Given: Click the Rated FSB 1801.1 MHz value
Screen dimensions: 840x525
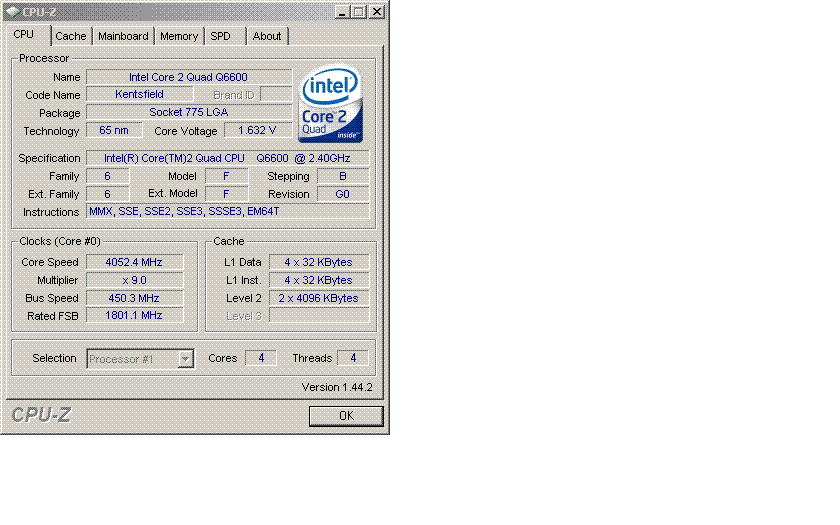Looking at the screenshot, I should [x=134, y=316].
